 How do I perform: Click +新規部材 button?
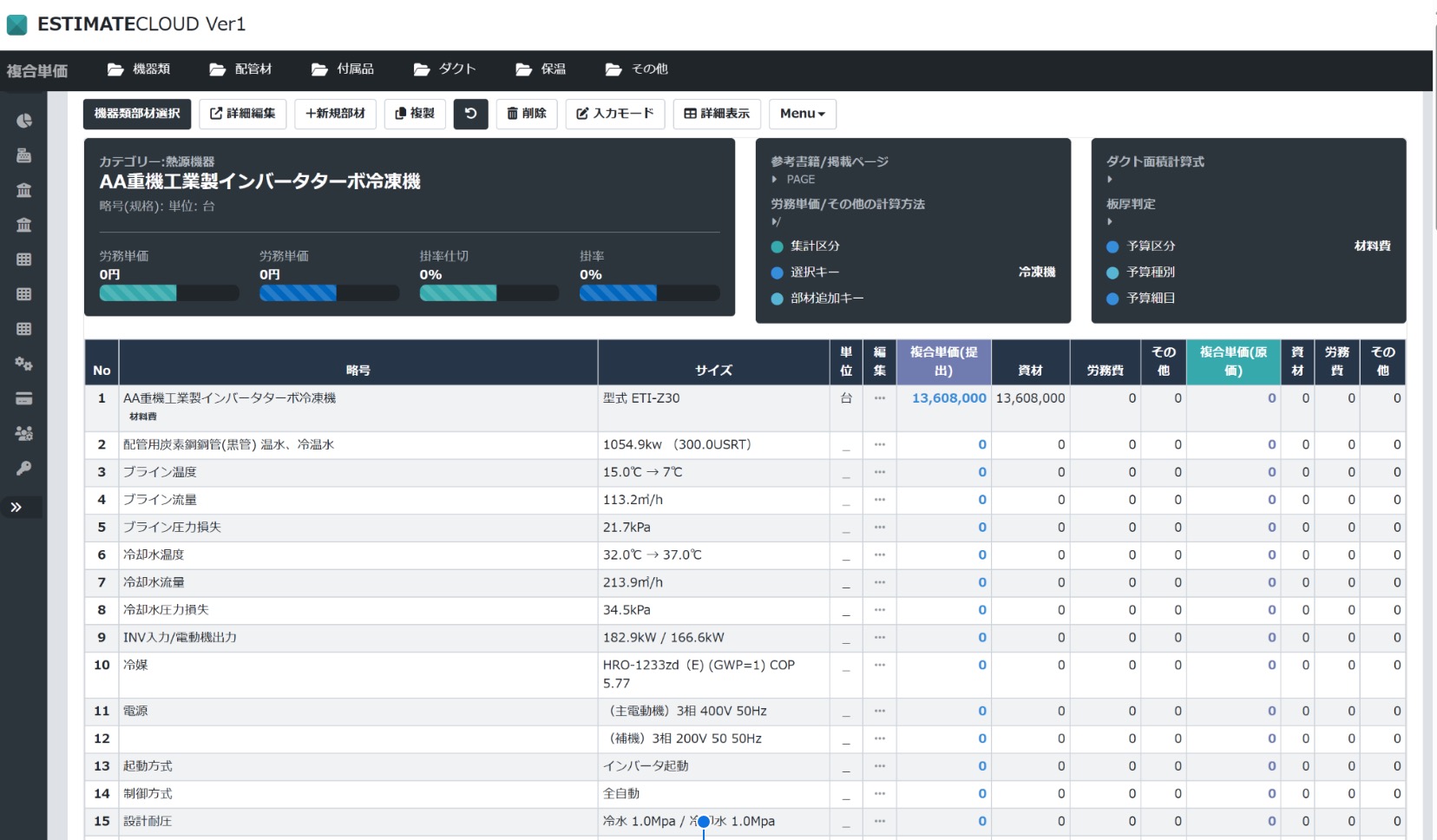(x=336, y=114)
